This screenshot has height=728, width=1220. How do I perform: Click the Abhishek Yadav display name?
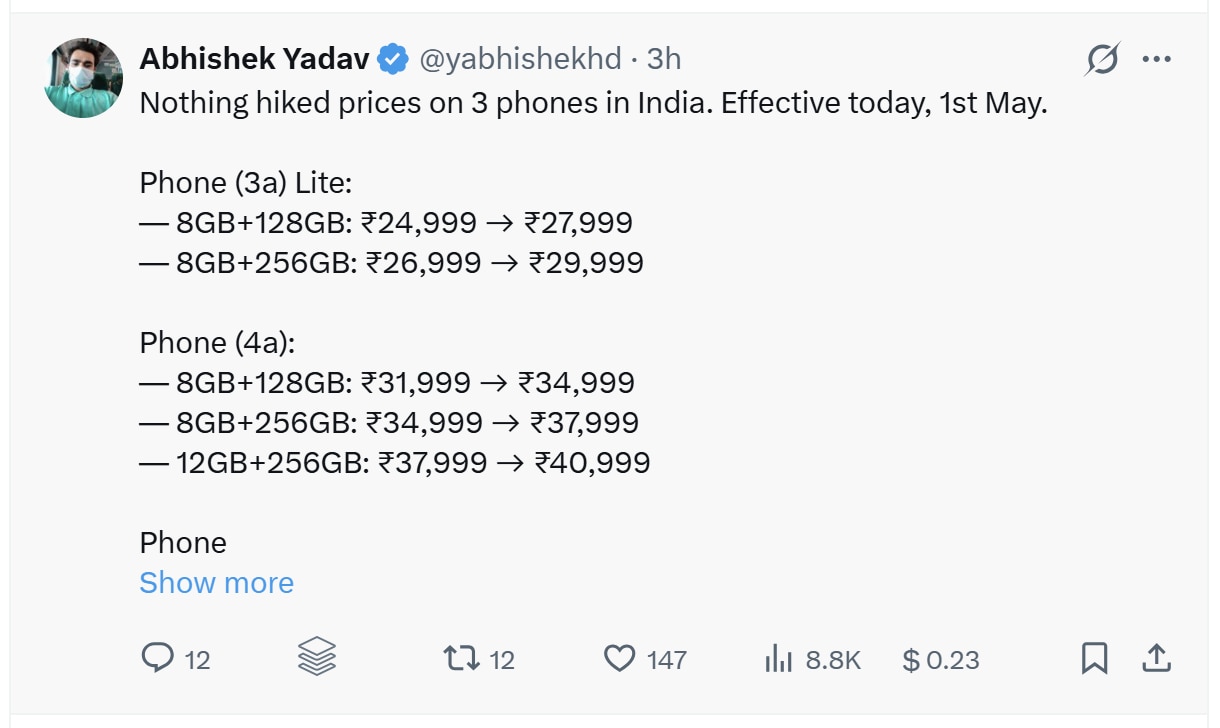point(255,59)
